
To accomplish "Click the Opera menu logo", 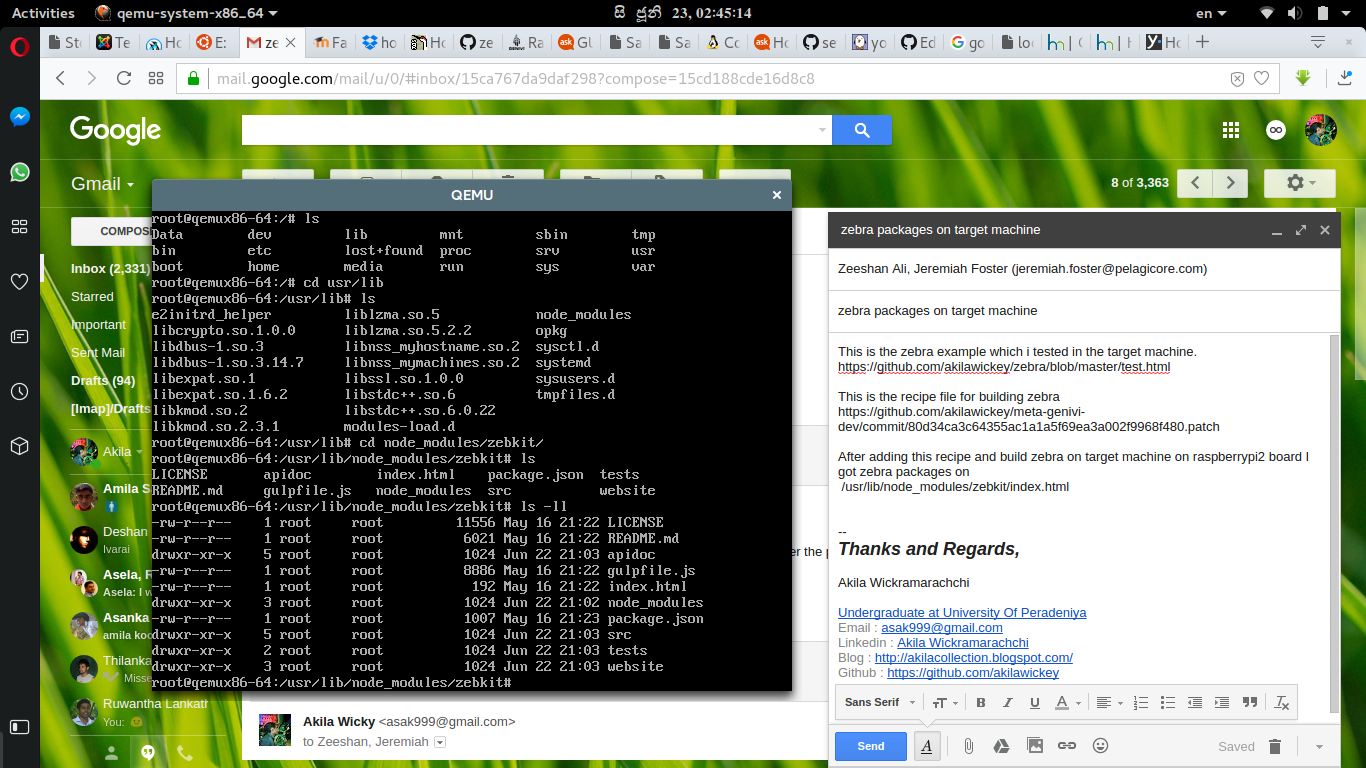I will click(19, 46).
